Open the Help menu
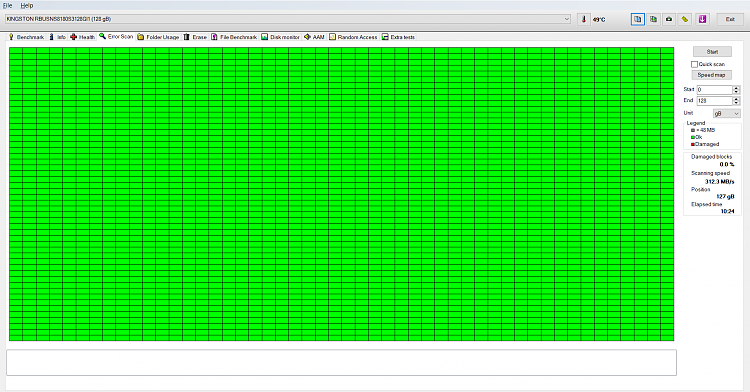 tap(27, 5)
